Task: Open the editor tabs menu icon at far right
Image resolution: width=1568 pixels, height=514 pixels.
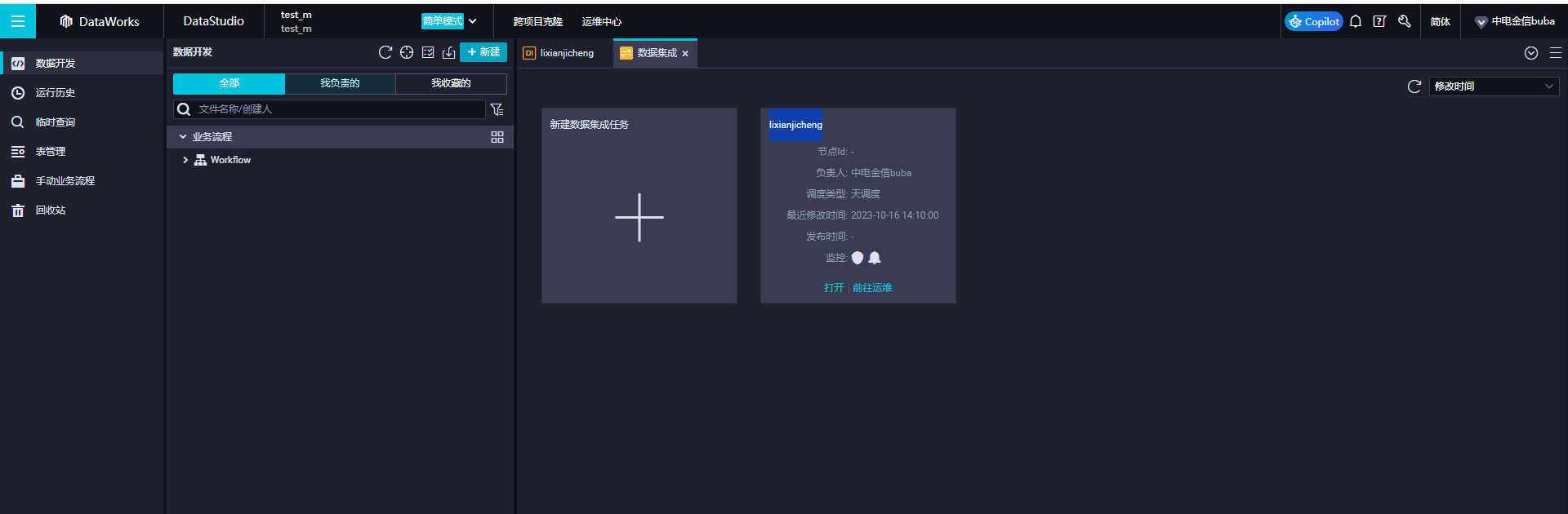Action: point(1556,53)
